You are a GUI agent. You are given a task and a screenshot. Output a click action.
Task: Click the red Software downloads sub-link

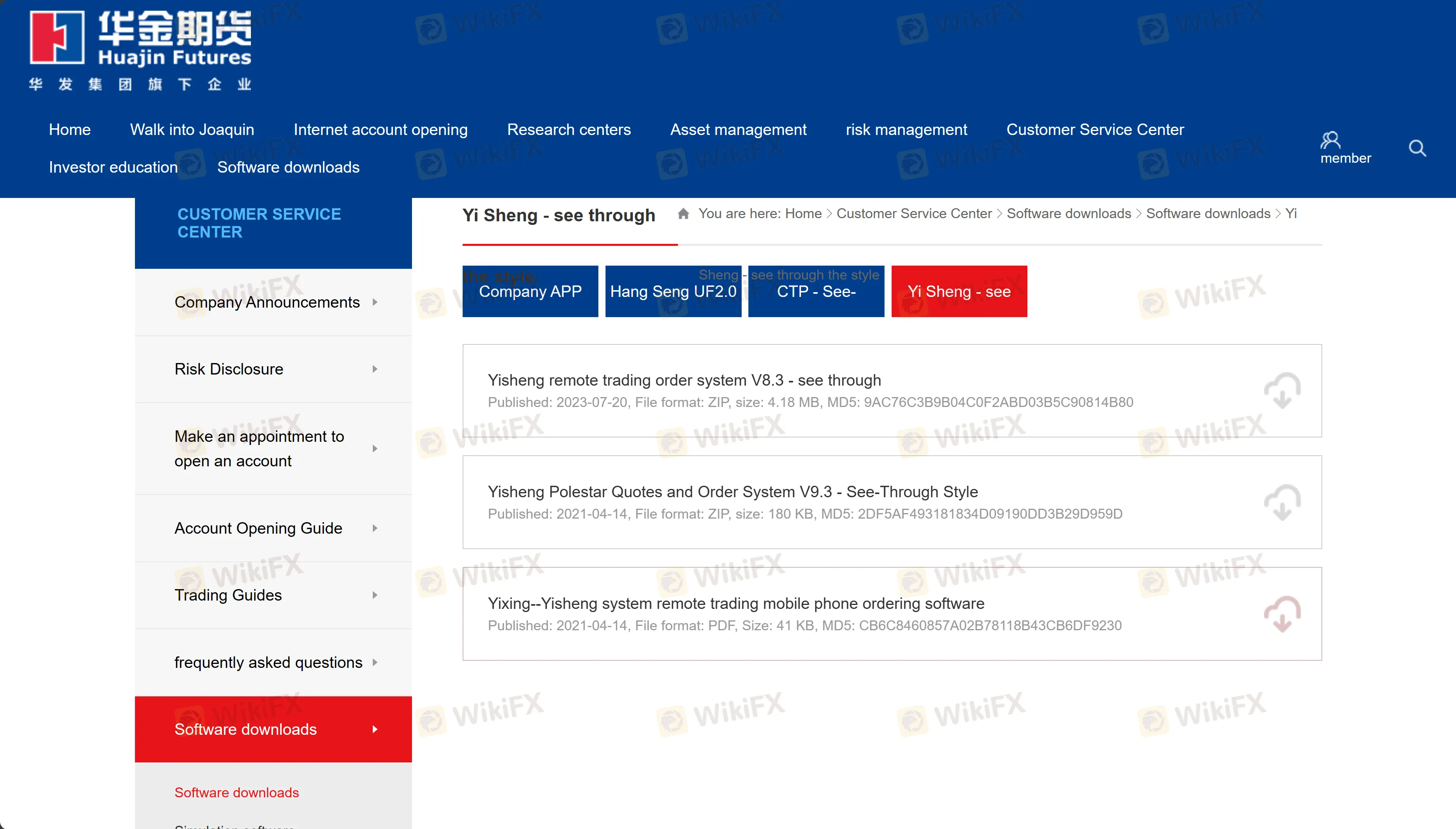pos(236,793)
